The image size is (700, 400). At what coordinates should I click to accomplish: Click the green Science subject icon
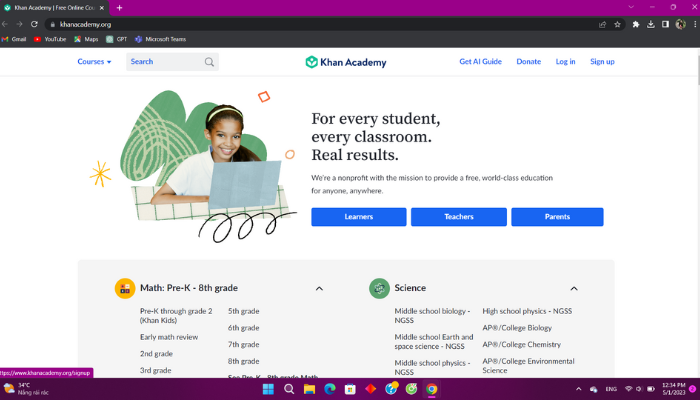(379, 288)
